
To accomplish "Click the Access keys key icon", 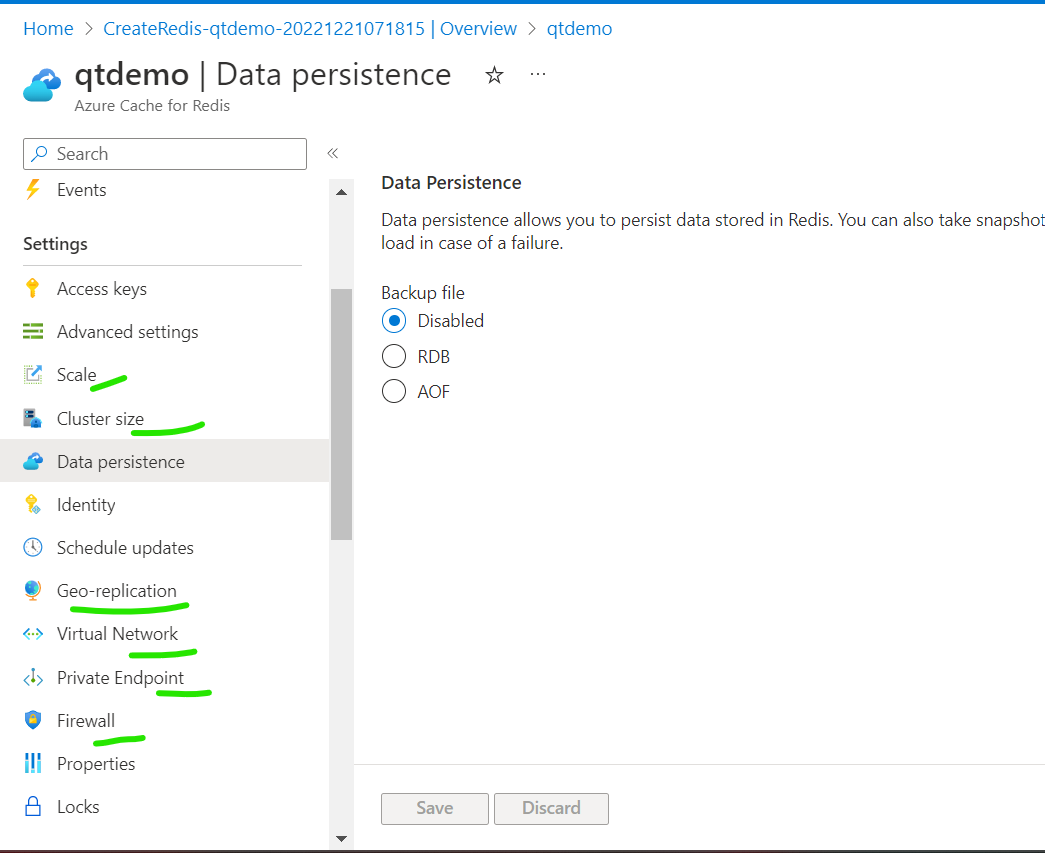I will click(x=33, y=289).
